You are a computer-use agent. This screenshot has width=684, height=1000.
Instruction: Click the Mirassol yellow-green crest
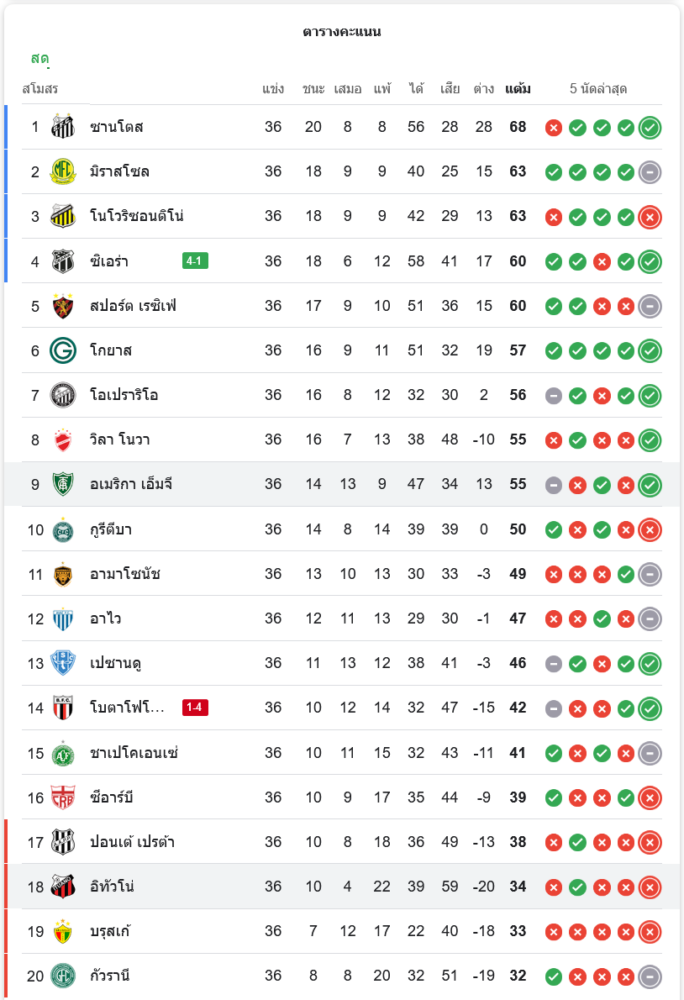pos(63,171)
